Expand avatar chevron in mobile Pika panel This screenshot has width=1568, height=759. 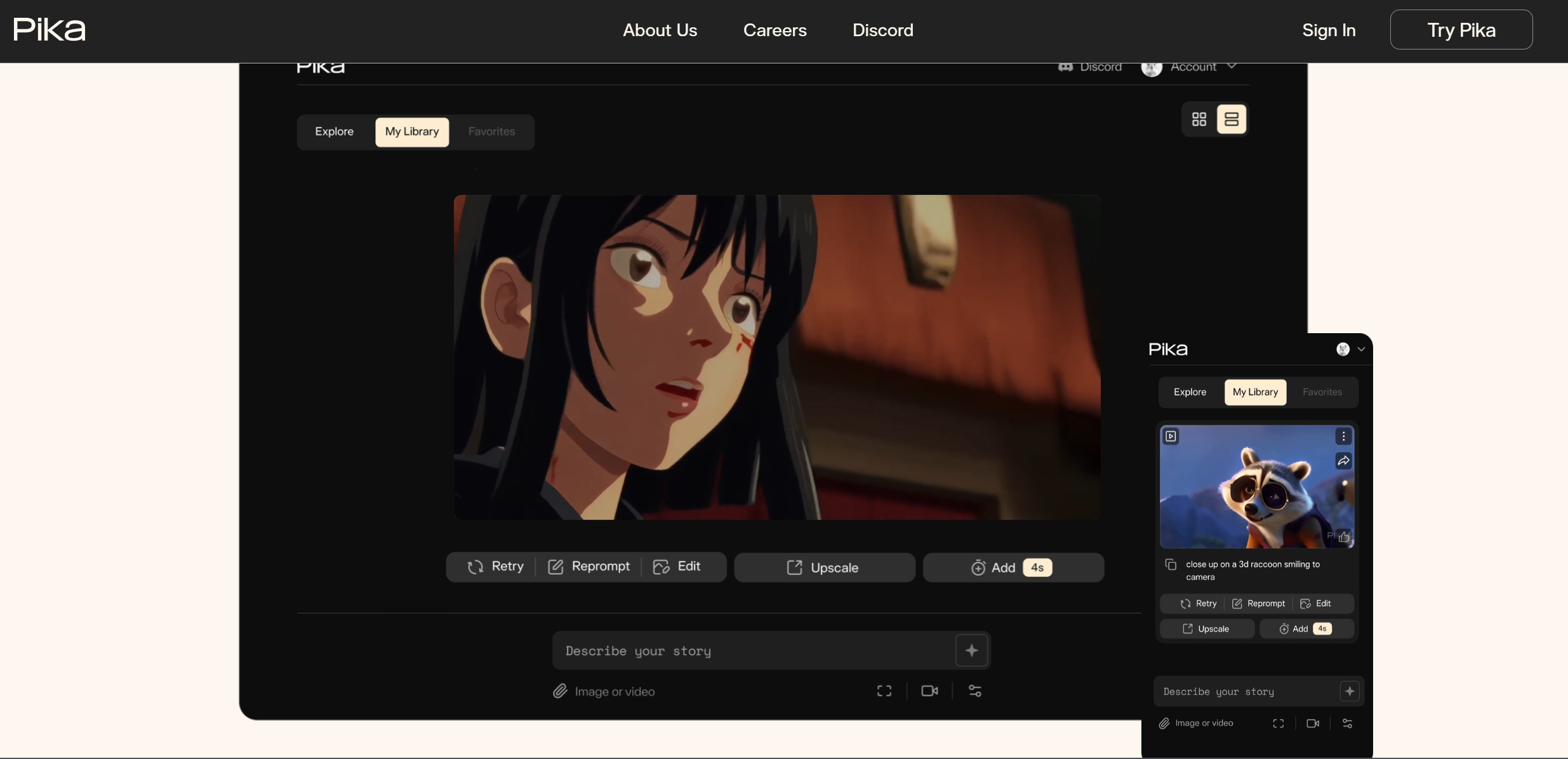1361,349
